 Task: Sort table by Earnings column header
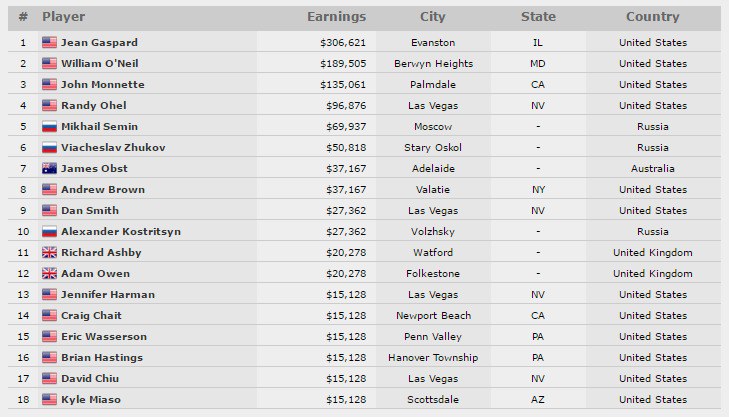(x=336, y=17)
